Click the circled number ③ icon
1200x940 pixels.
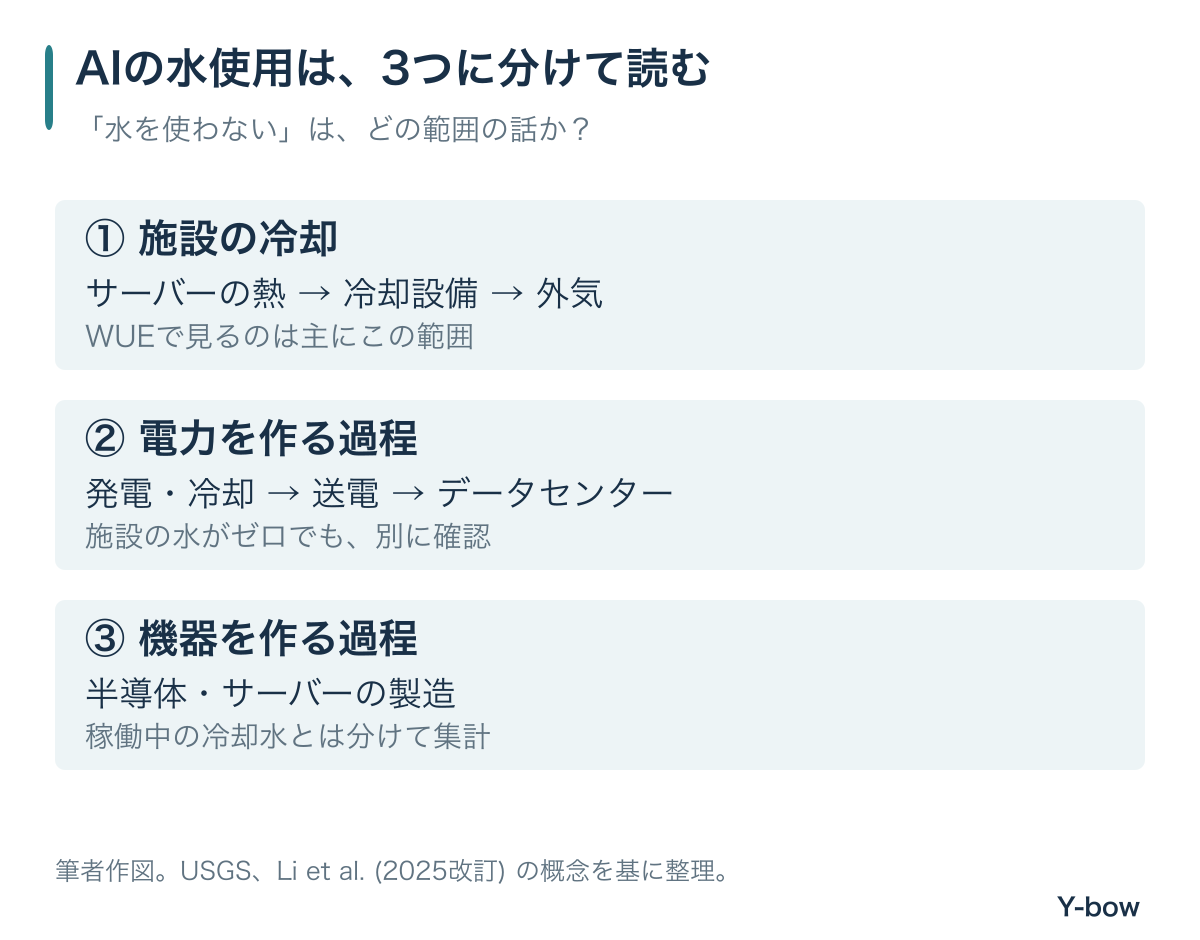click(105, 639)
